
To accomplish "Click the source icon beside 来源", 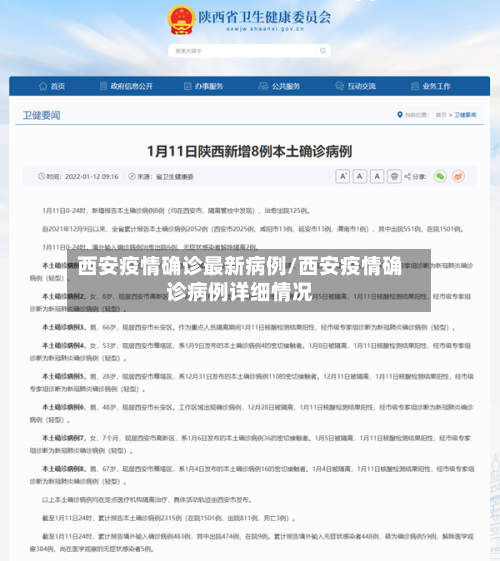I will coord(132,176).
